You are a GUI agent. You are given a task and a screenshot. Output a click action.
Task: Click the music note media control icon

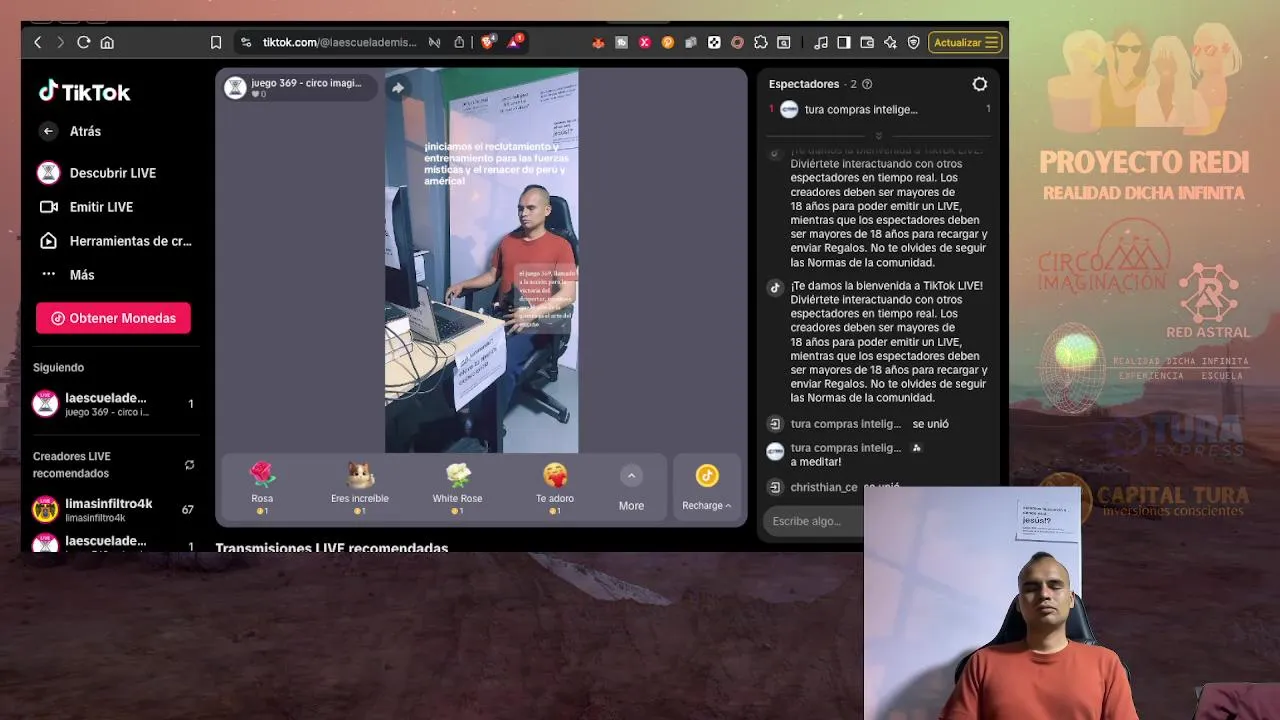coord(821,42)
